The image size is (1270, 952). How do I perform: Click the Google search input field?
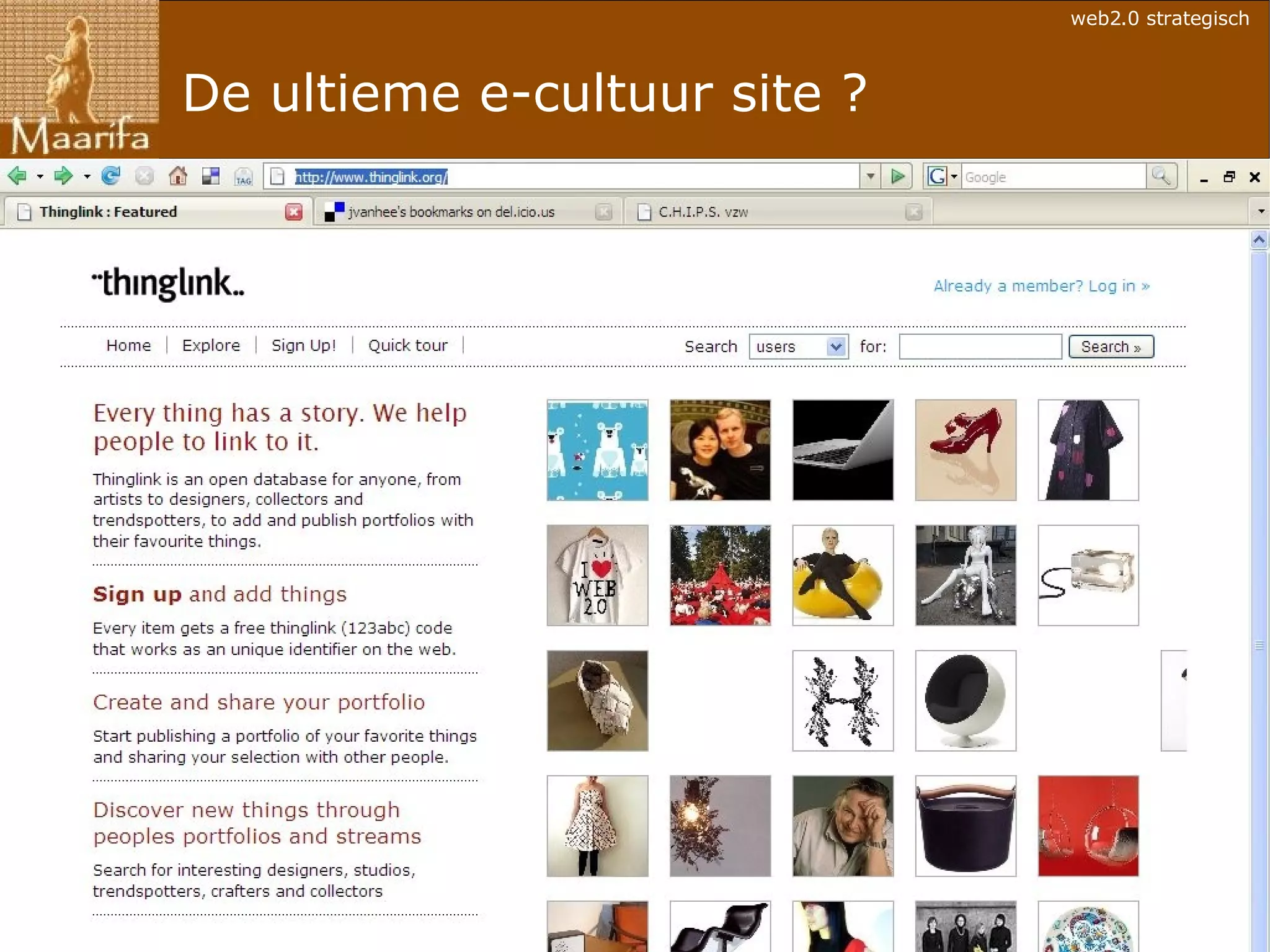coord(1053,177)
